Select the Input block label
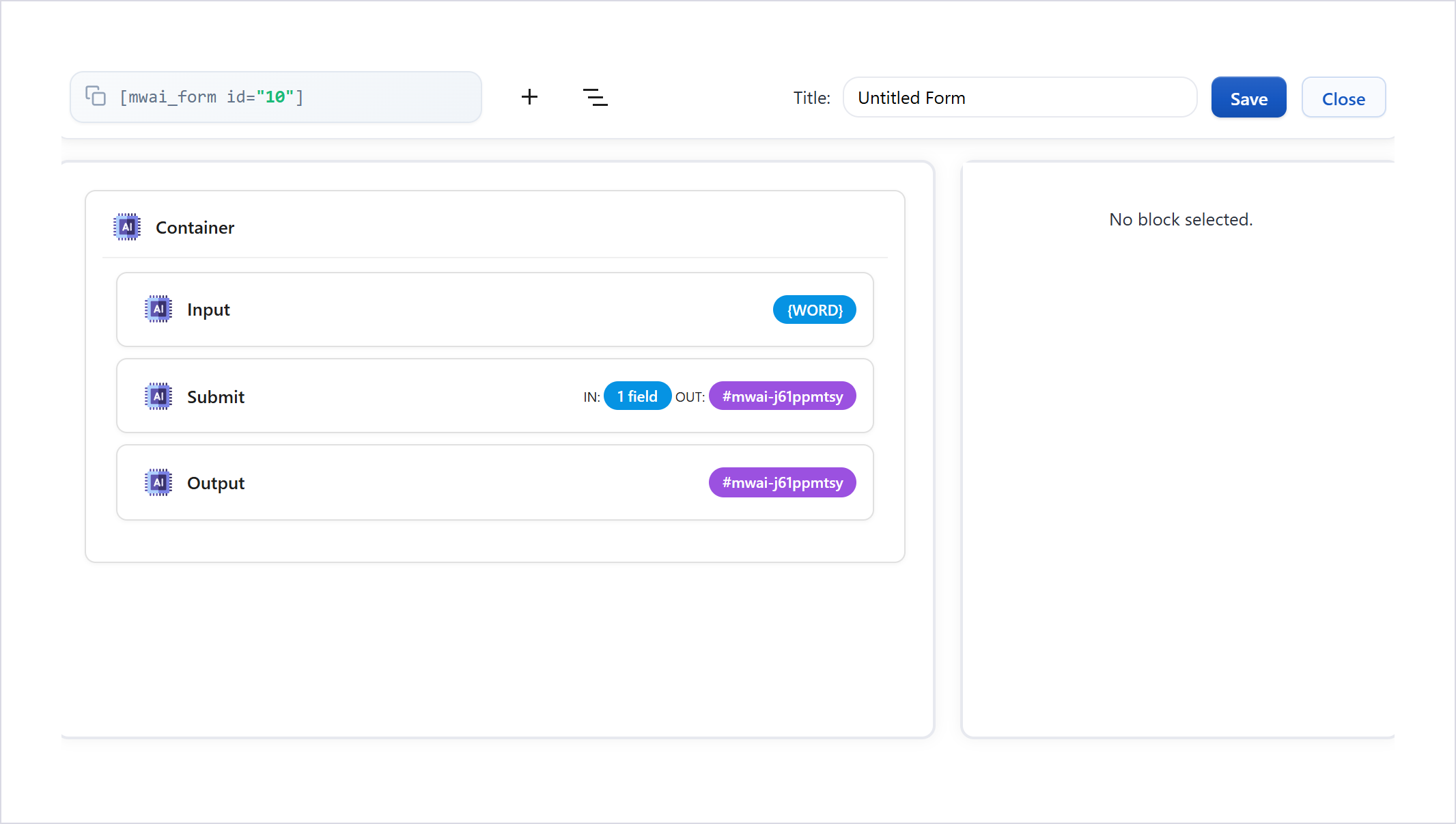This screenshot has width=1456, height=824. click(208, 310)
